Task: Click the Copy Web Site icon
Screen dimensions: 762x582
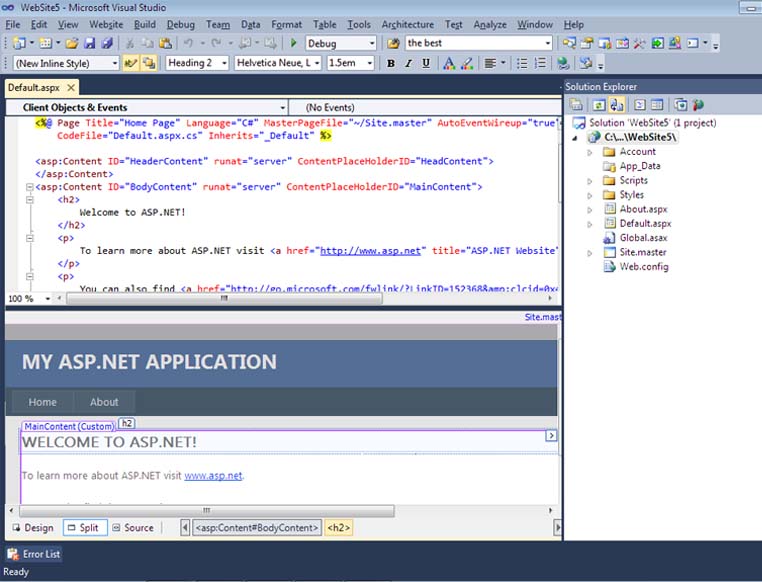Action: pyautogui.click(x=680, y=104)
